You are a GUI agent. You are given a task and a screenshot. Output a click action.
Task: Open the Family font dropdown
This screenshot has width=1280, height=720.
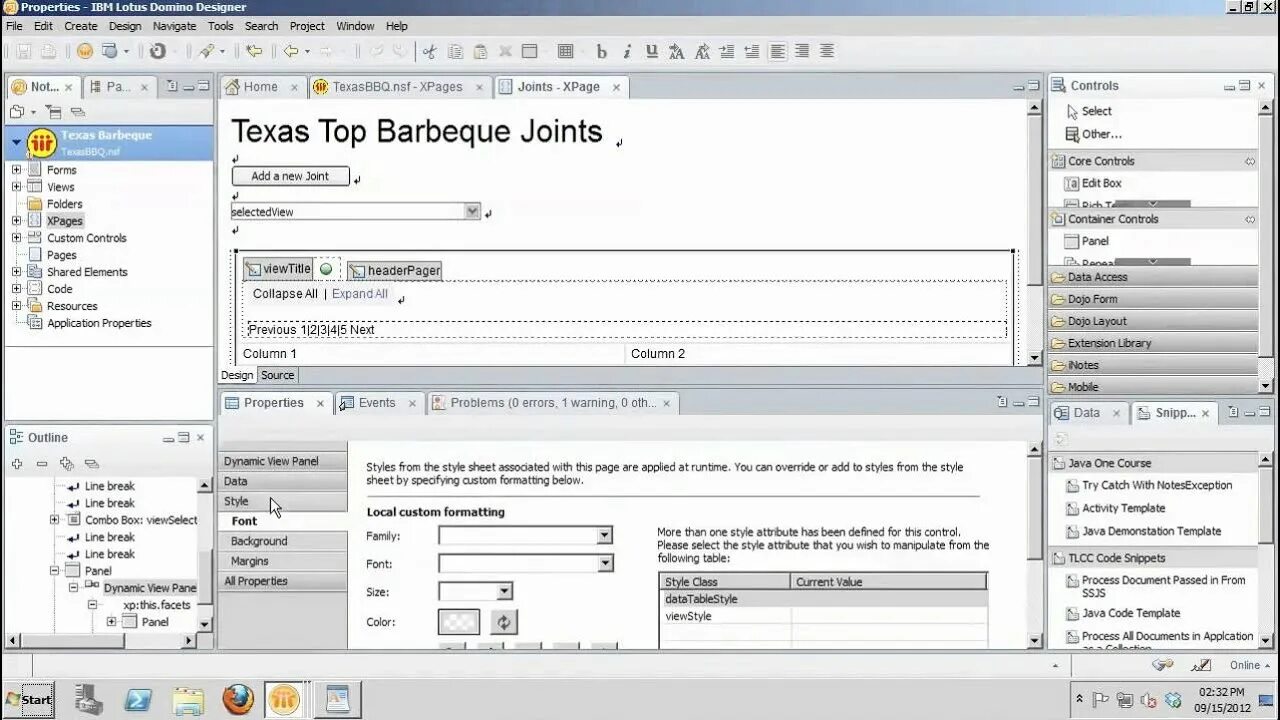click(x=604, y=535)
